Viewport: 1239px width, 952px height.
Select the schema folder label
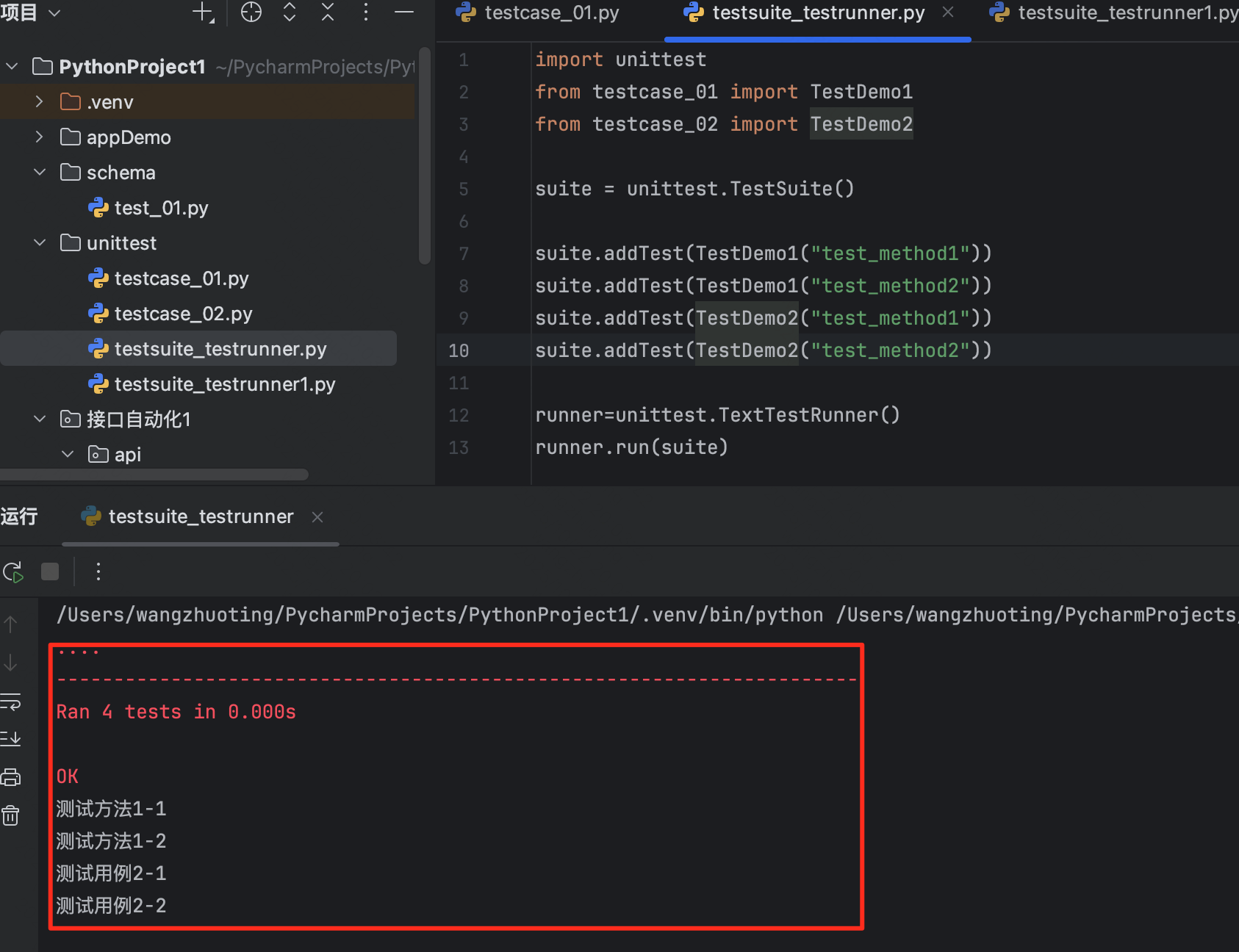coord(121,173)
